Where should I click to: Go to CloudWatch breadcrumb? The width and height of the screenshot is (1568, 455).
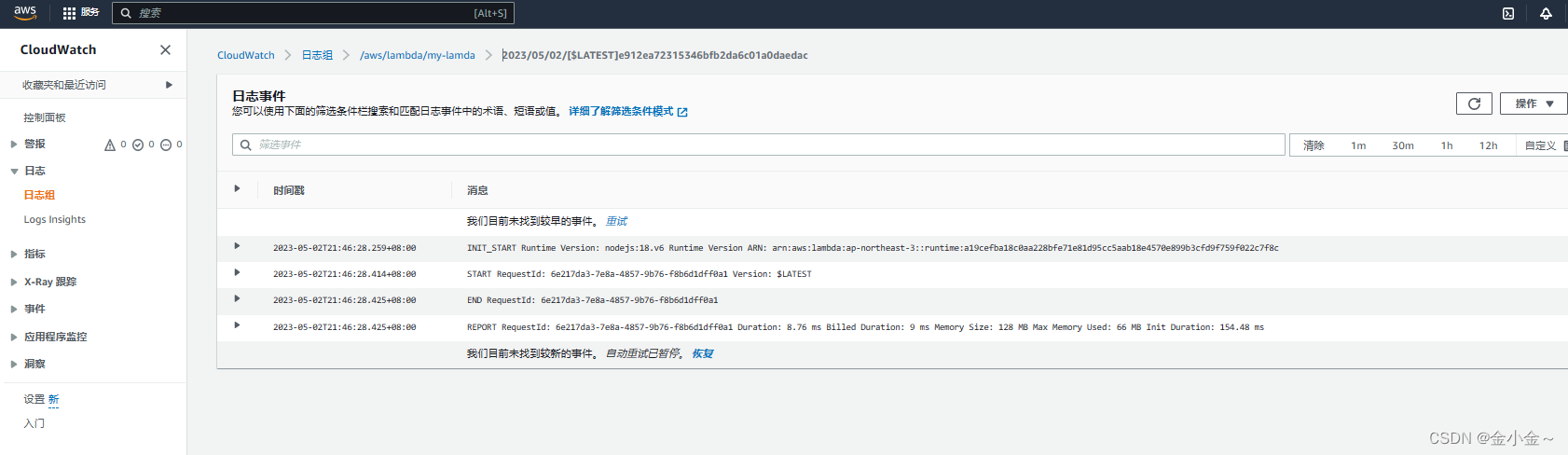click(x=246, y=55)
